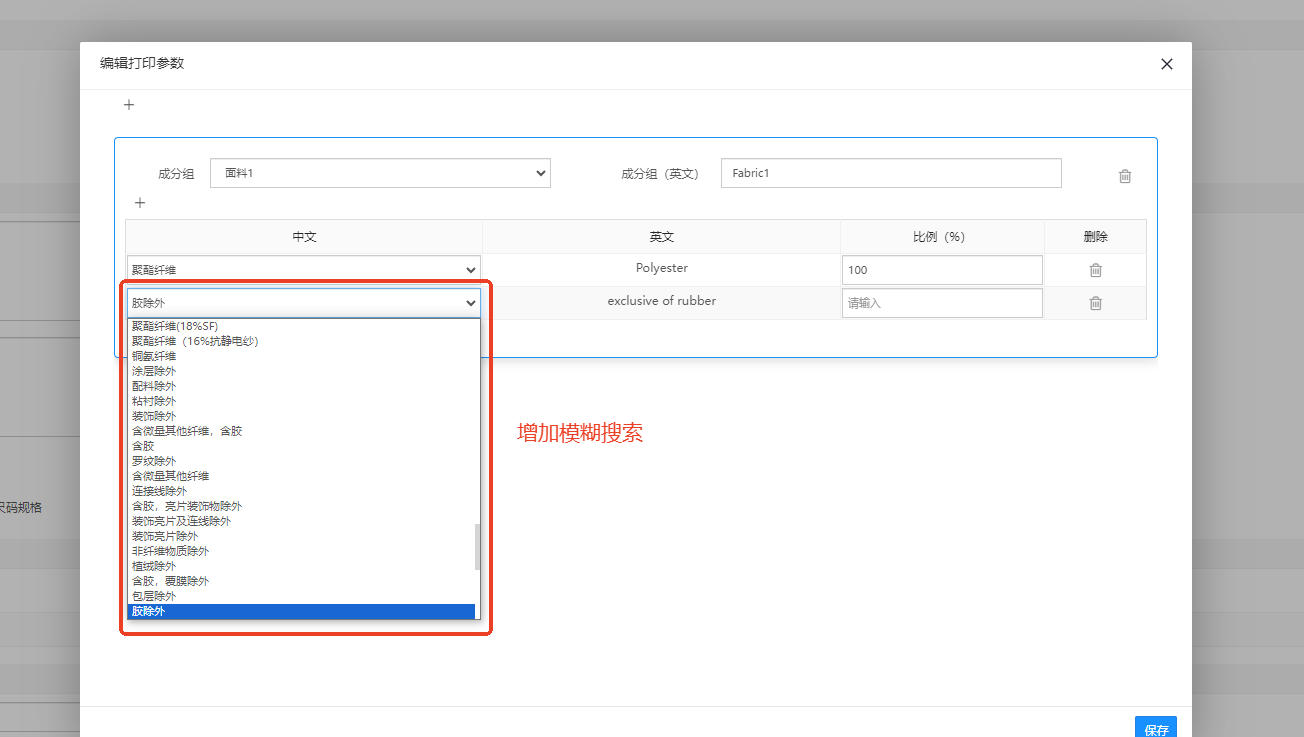Click the plus icon above the 成分组 panel
Screen dimensions: 1304x737
click(x=129, y=105)
